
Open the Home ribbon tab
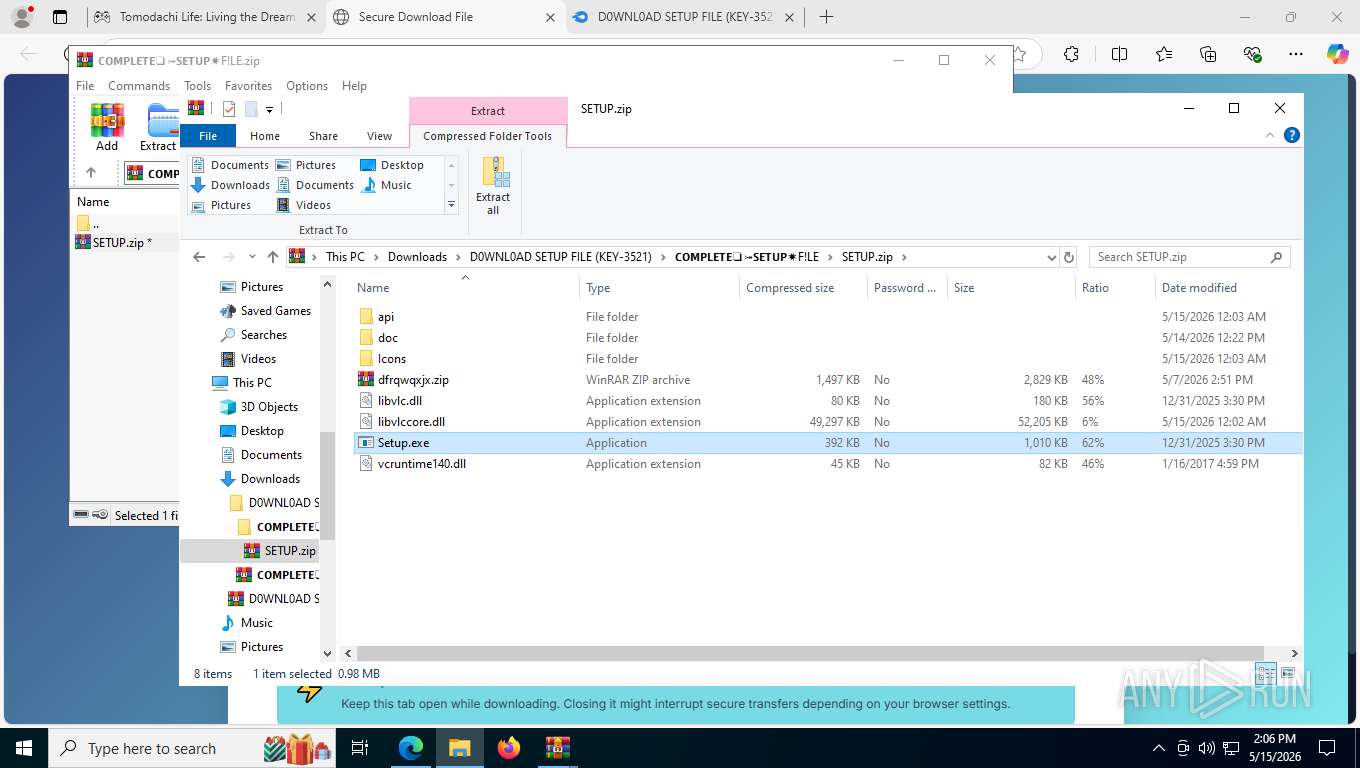[x=265, y=136]
